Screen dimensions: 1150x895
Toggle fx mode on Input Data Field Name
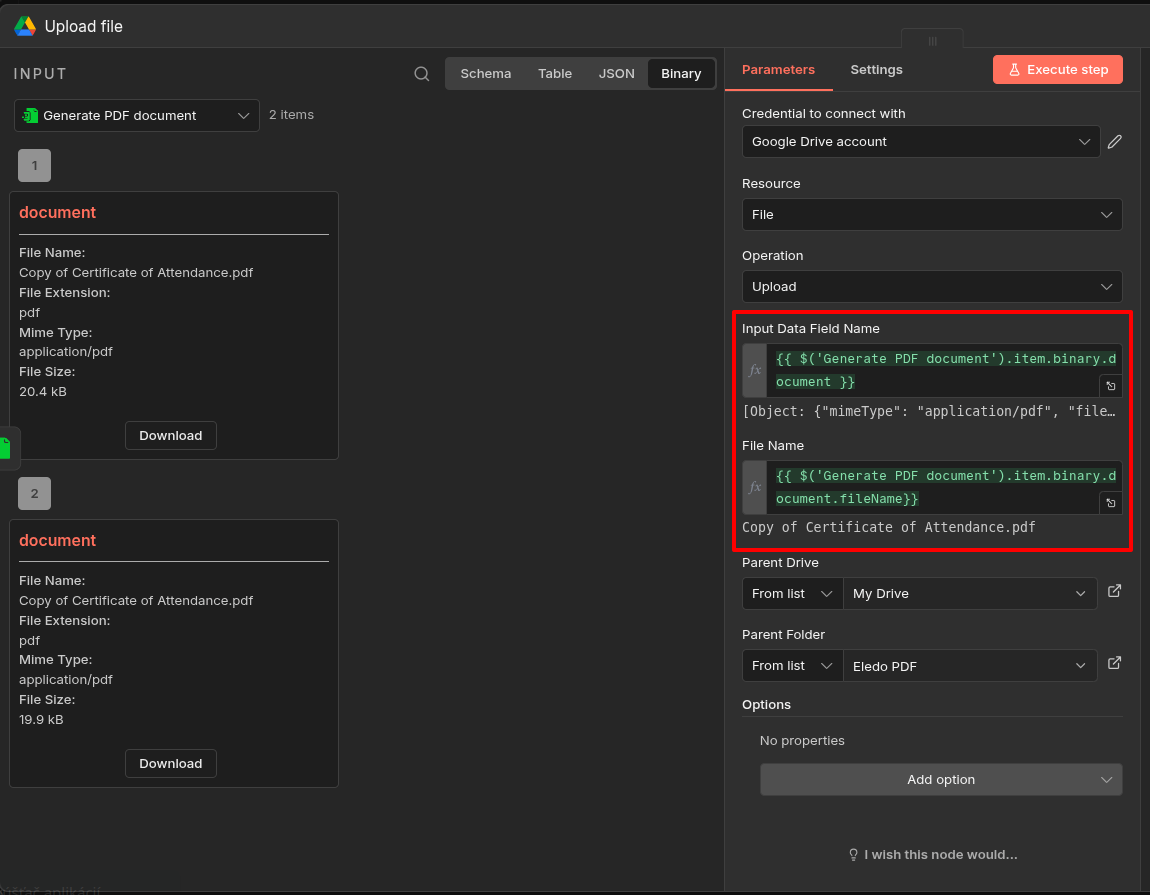click(754, 370)
